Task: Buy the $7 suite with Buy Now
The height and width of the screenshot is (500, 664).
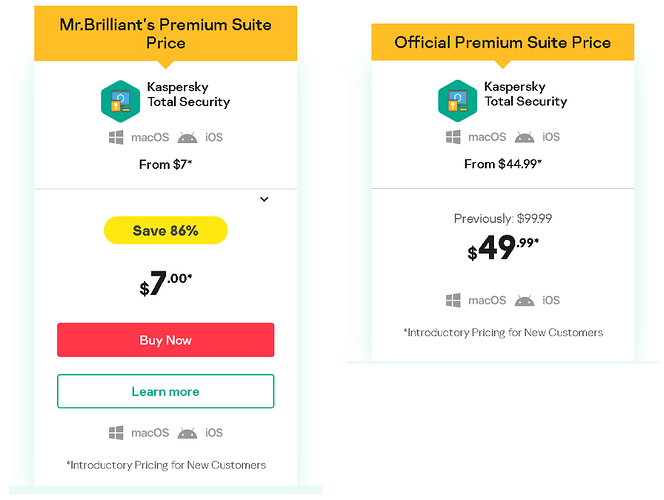Action: pyautogui.click(x=166, y=340)
